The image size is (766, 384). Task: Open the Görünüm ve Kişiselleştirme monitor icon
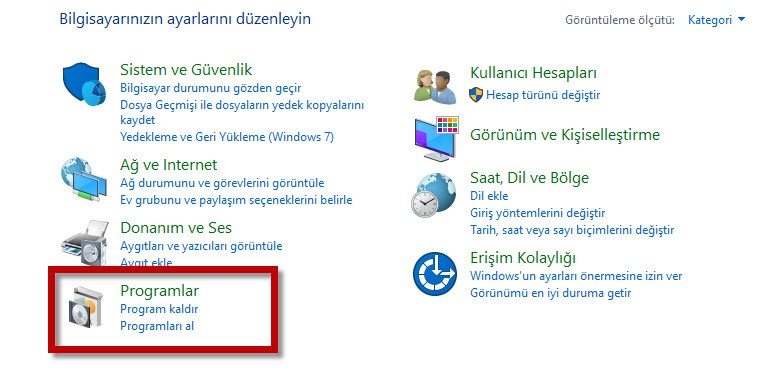click(x=436, y=139)
